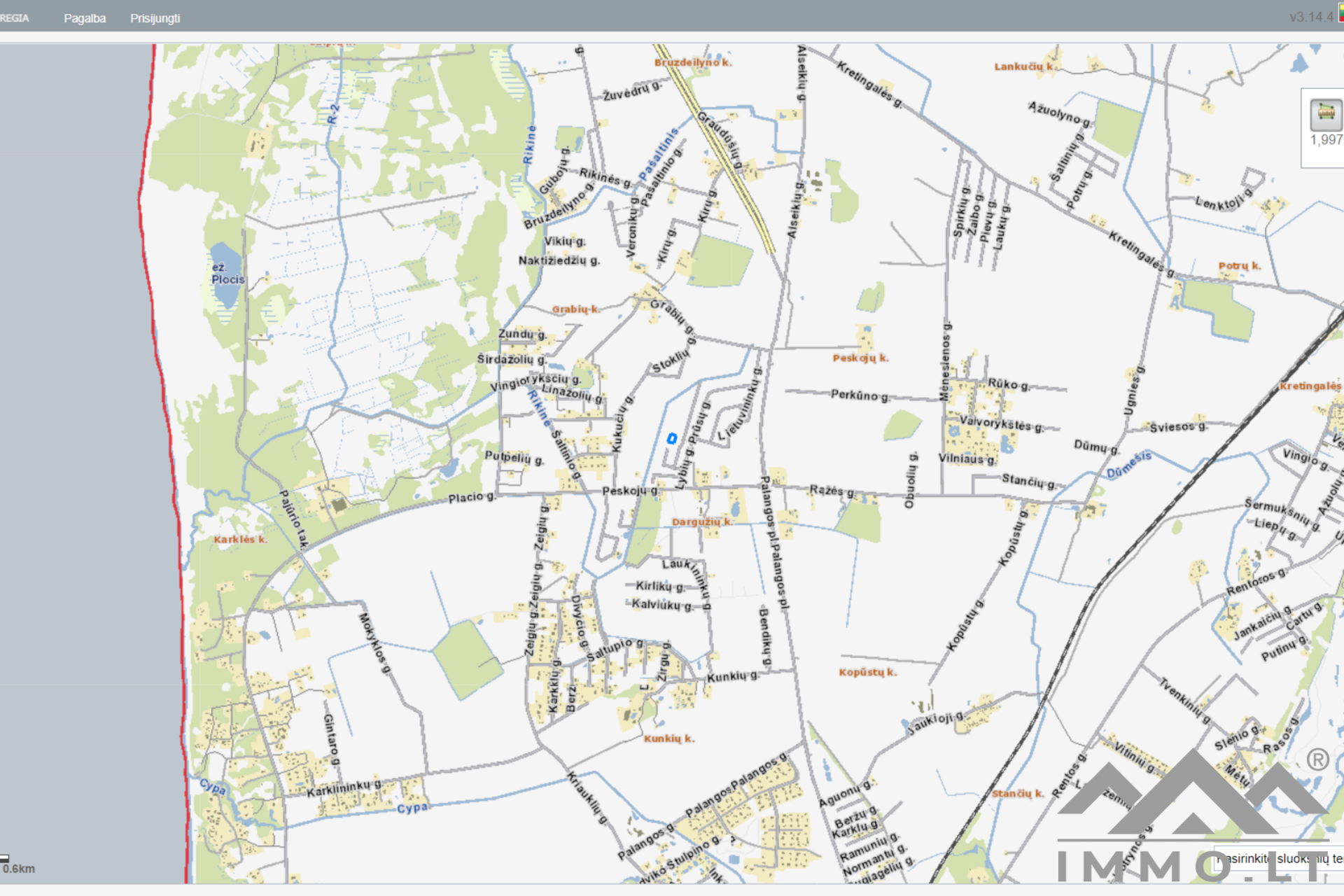Click the Kriaukilų g. street label
1344x896 pixels.
click(x=588, y=799)
